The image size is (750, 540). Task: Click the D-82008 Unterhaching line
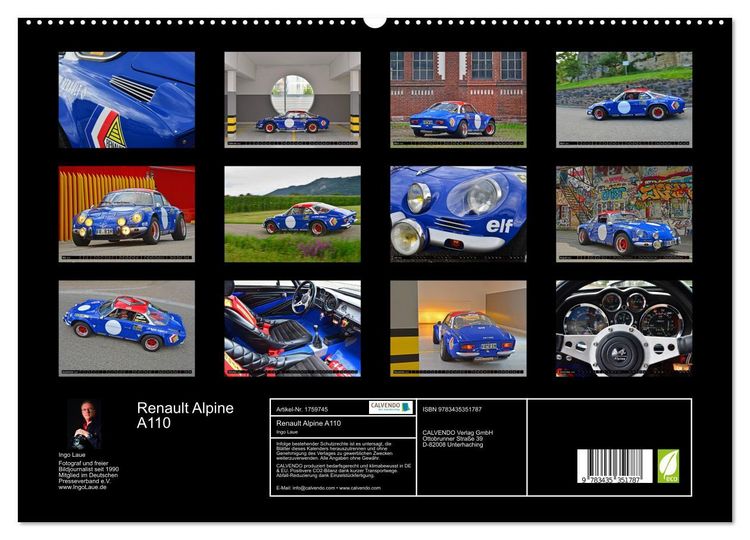pos(452,445)
